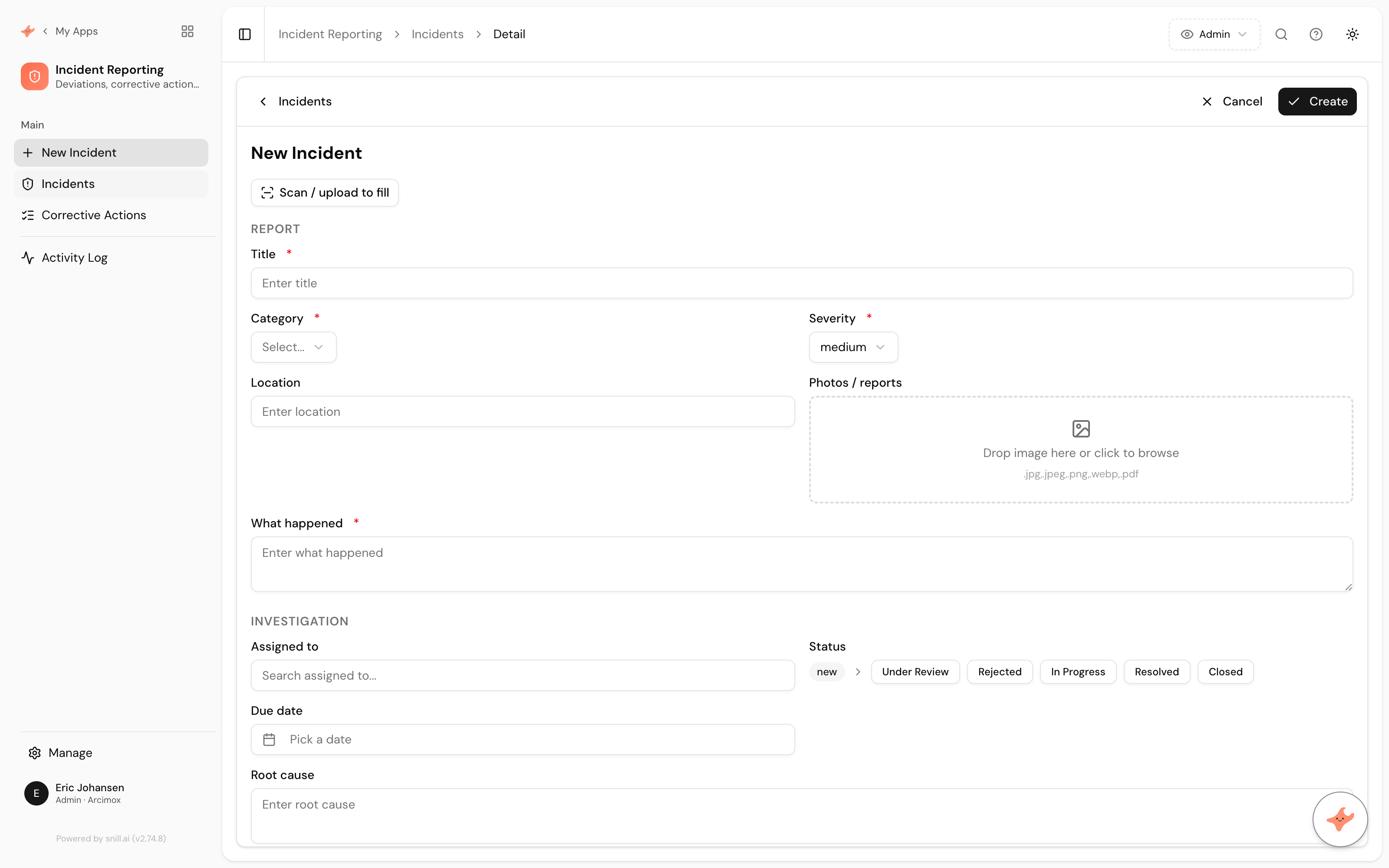The image size is (1389, 868).
Task: Set status to Resolved
Action: pos(1156,672)
